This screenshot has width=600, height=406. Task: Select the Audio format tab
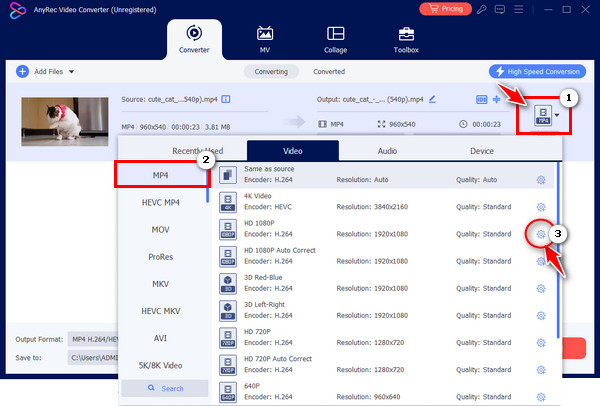tap(387, 151)
